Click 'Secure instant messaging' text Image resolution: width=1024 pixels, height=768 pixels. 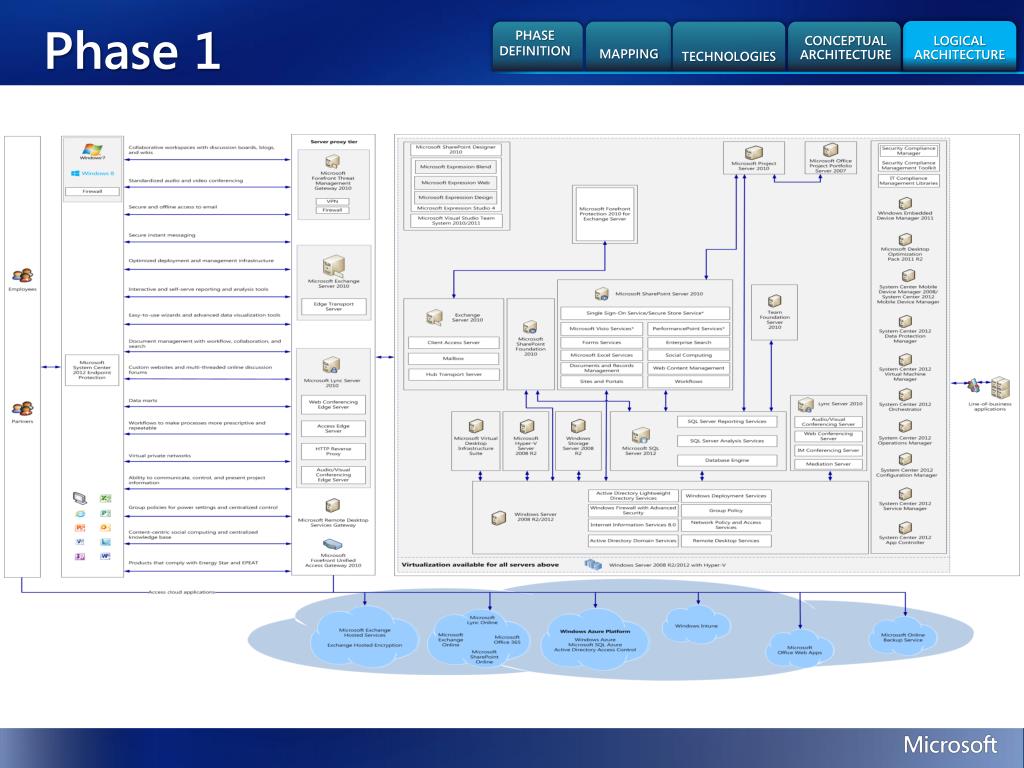(162, 235)
